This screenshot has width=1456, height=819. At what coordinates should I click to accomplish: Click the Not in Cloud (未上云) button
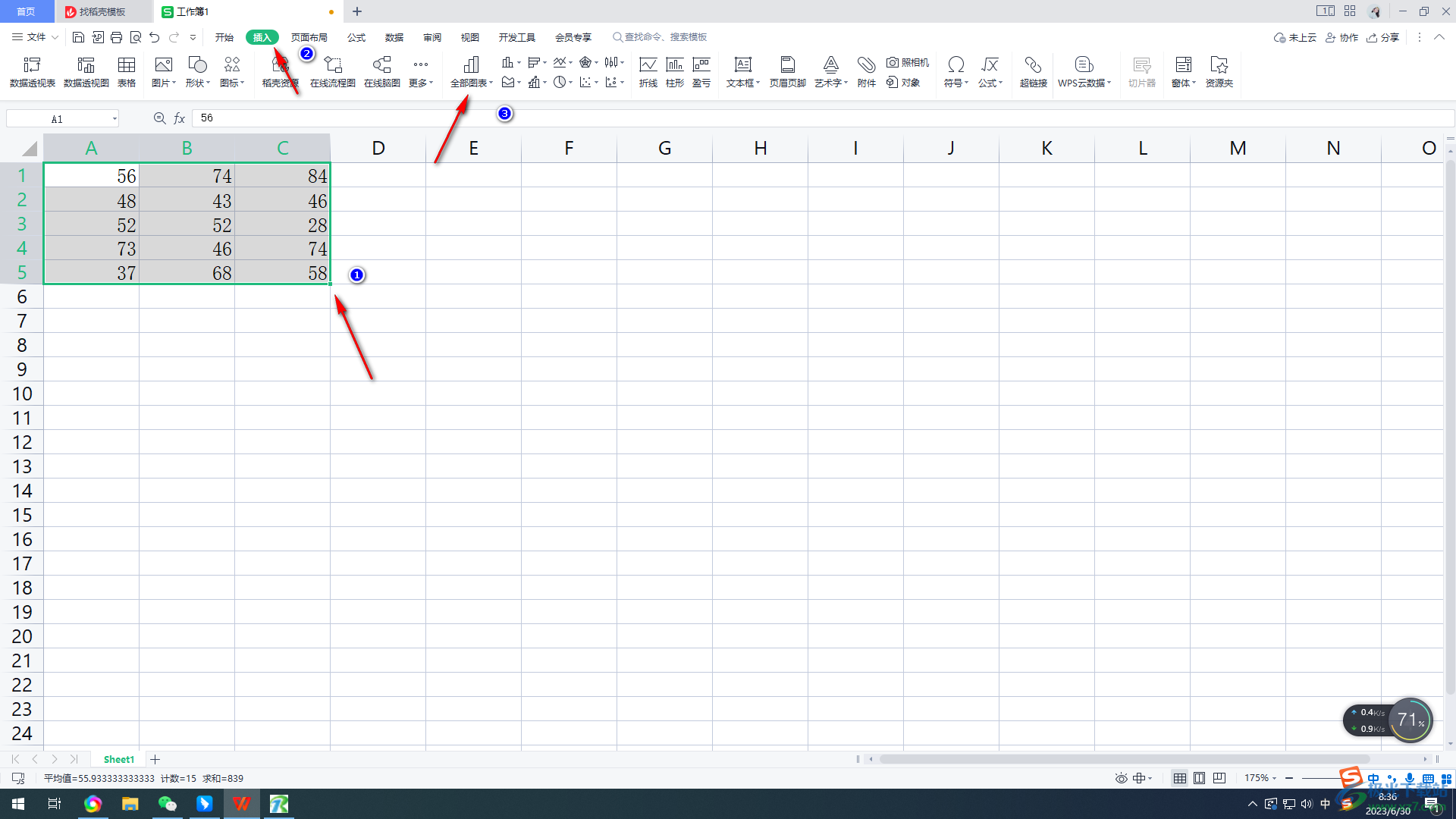click(x=1295, y=37)
